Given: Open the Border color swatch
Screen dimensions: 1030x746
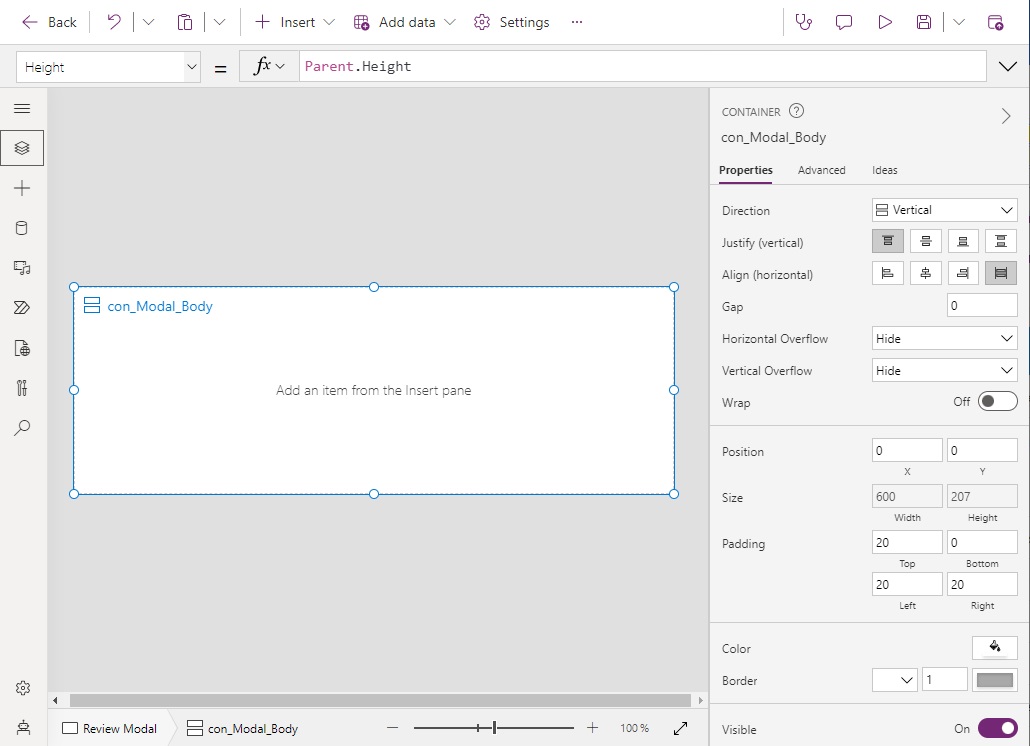Looking at the screenshot, I should click(x=994, y=679).
